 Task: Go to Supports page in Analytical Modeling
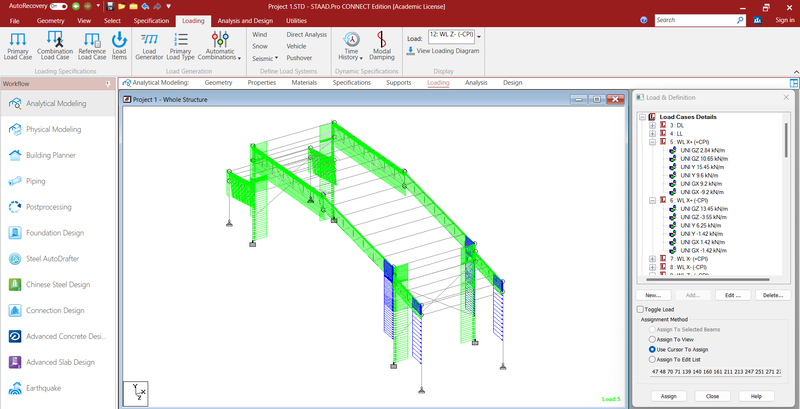click(x=398, y=83)
